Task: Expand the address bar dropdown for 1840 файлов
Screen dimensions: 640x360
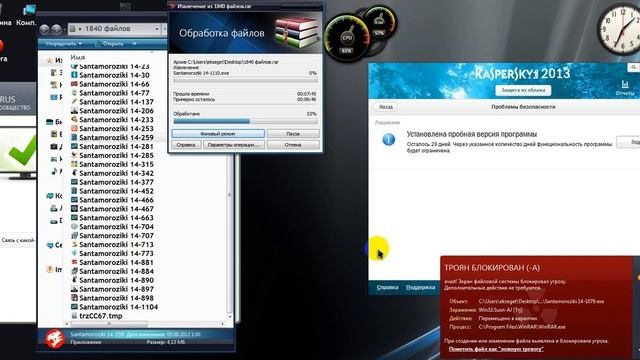Action: (157, 29)
